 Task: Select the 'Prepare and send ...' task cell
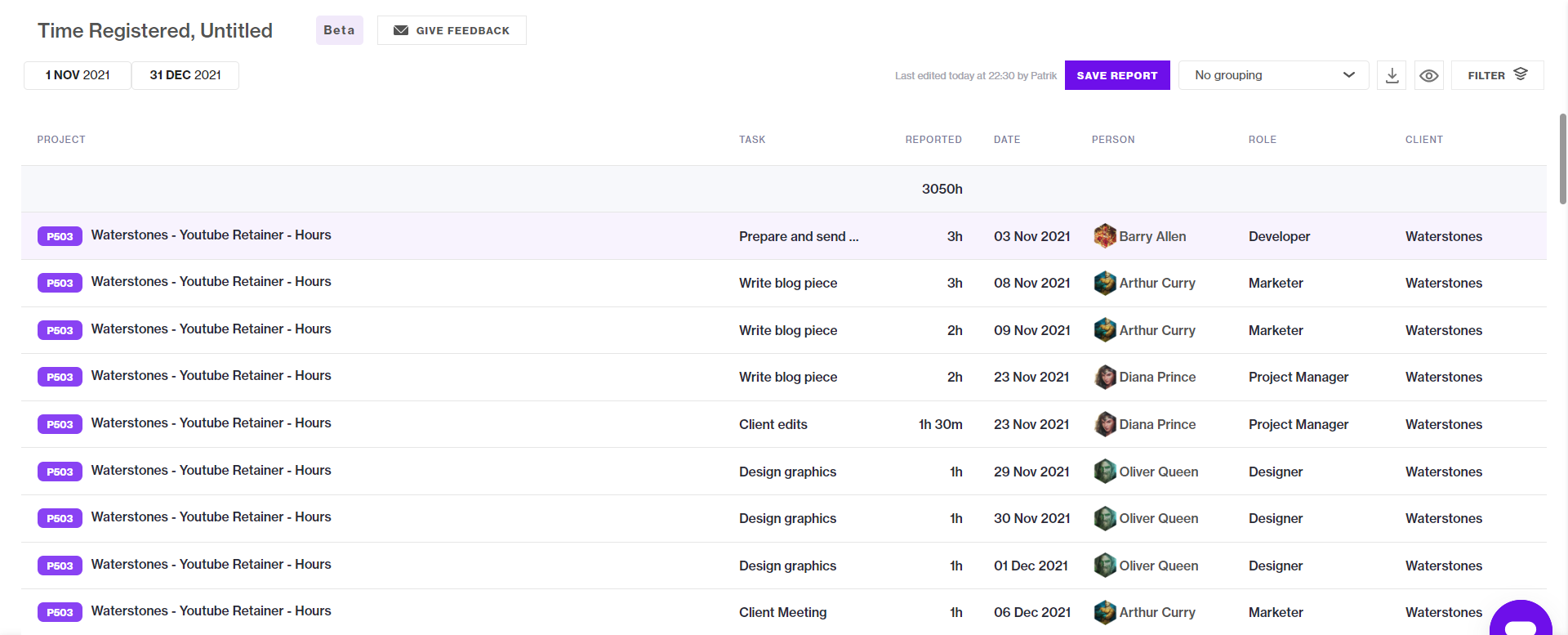tap(799, 236)
